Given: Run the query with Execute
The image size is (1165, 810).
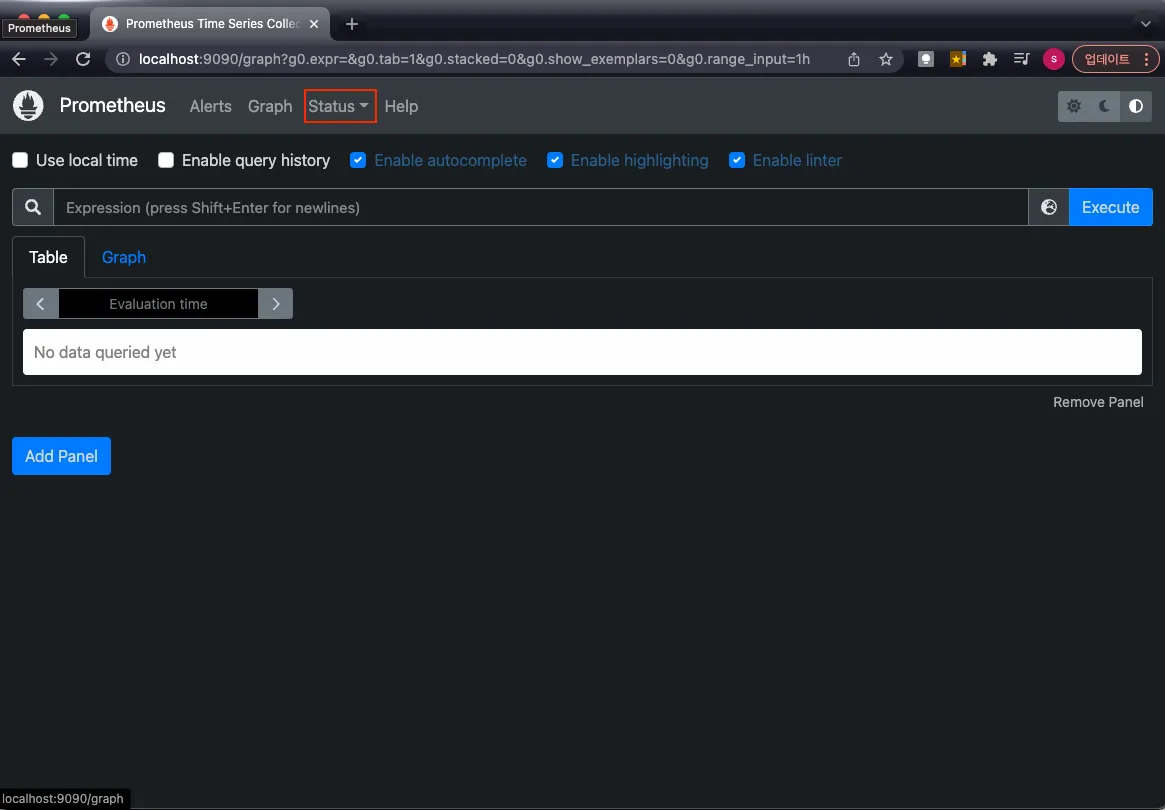Looking at the screenshot, I should tap(1110, 207).
